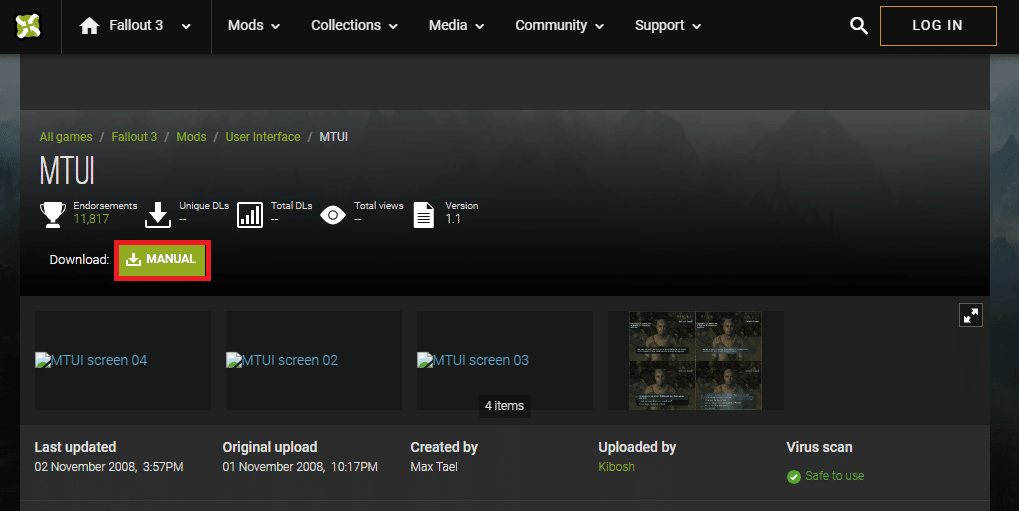This screenshot has width=1019, height=511.
Task: Open the Support dropdown menu
Action: coord(668,25)
